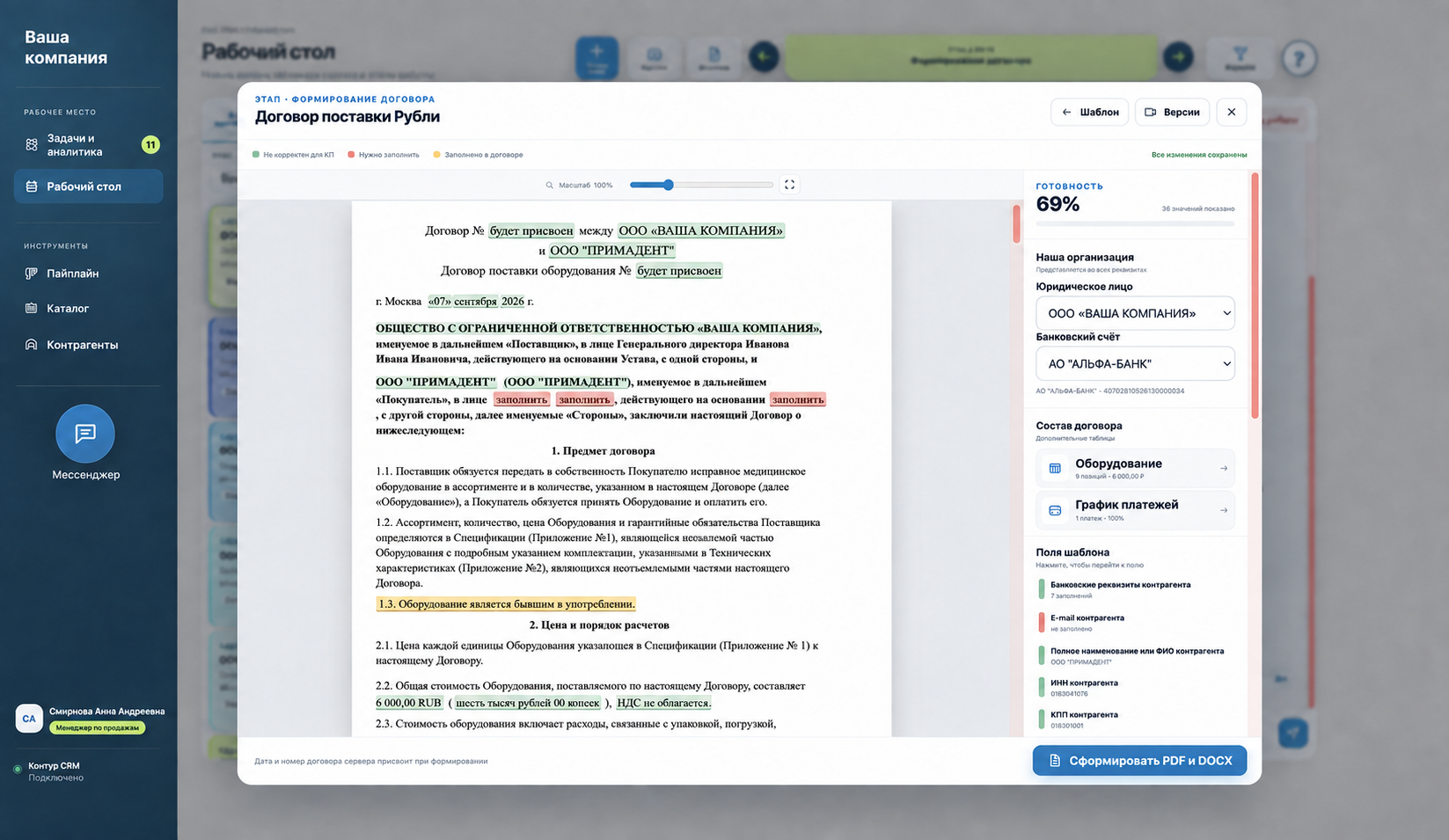
Task: Click first red заполнить field after в лице
Action: pyautogui.click(x=522, y=399)
